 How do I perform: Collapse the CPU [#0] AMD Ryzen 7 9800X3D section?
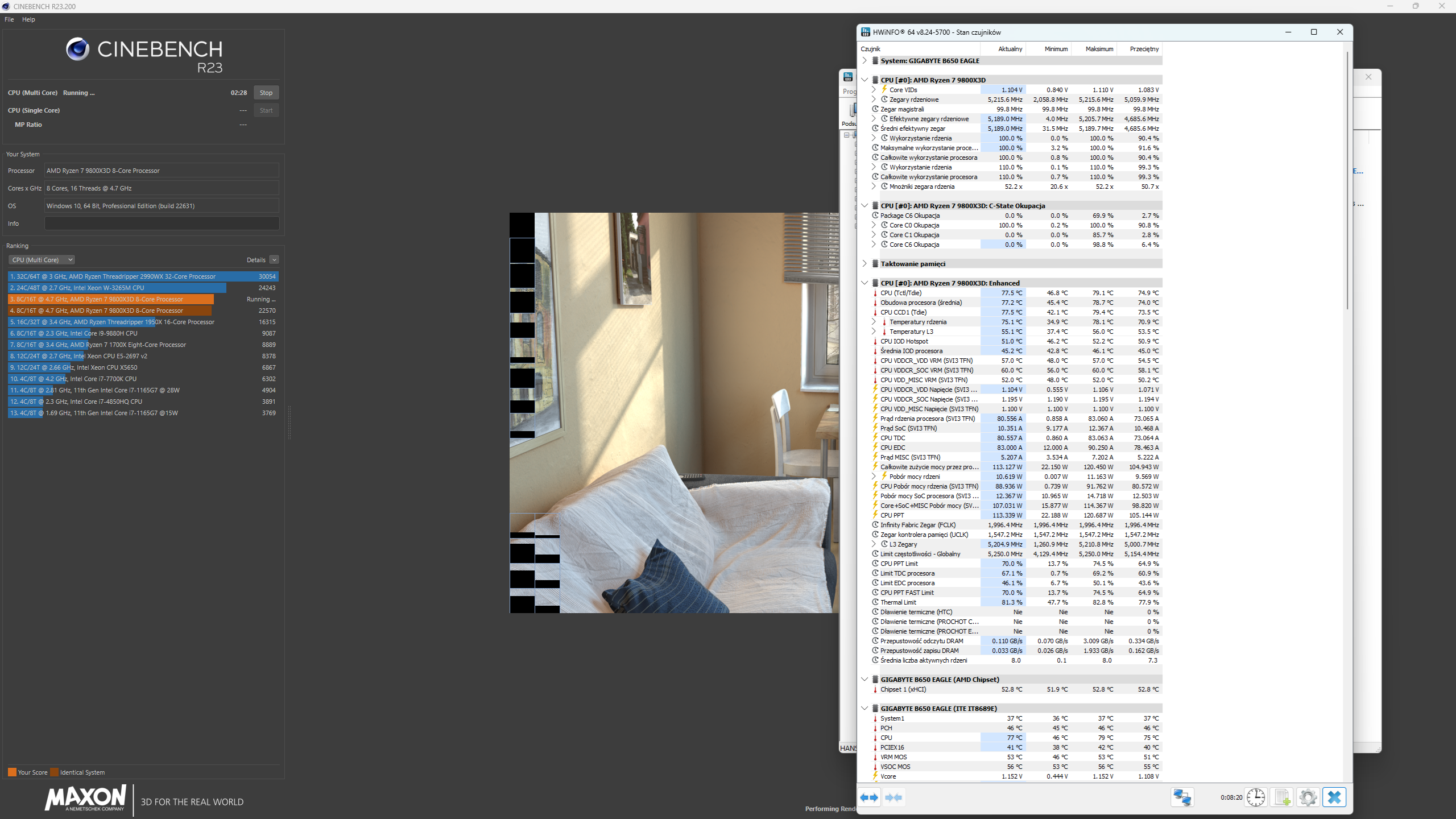click(x=864, y=80)
